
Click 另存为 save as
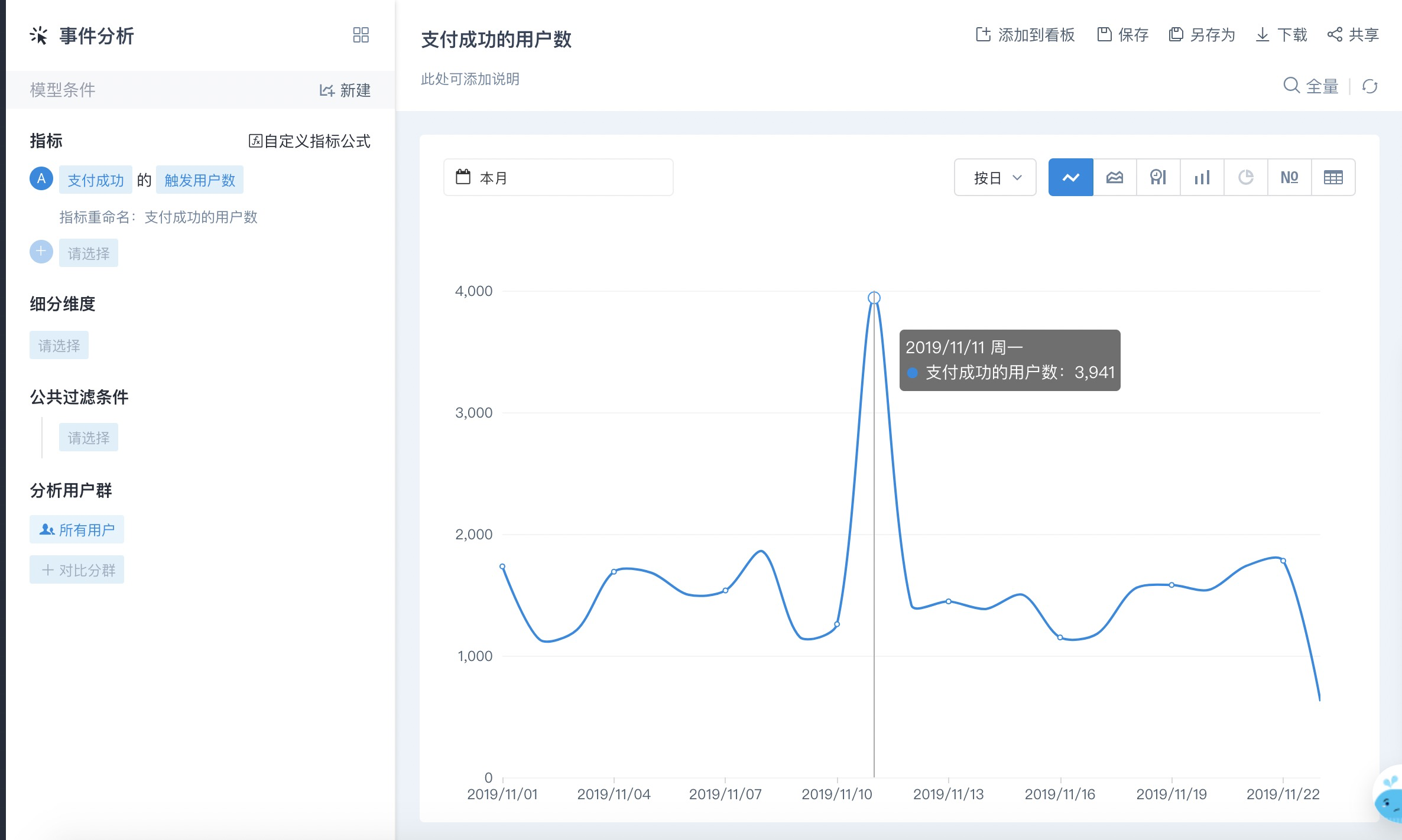1202,35
